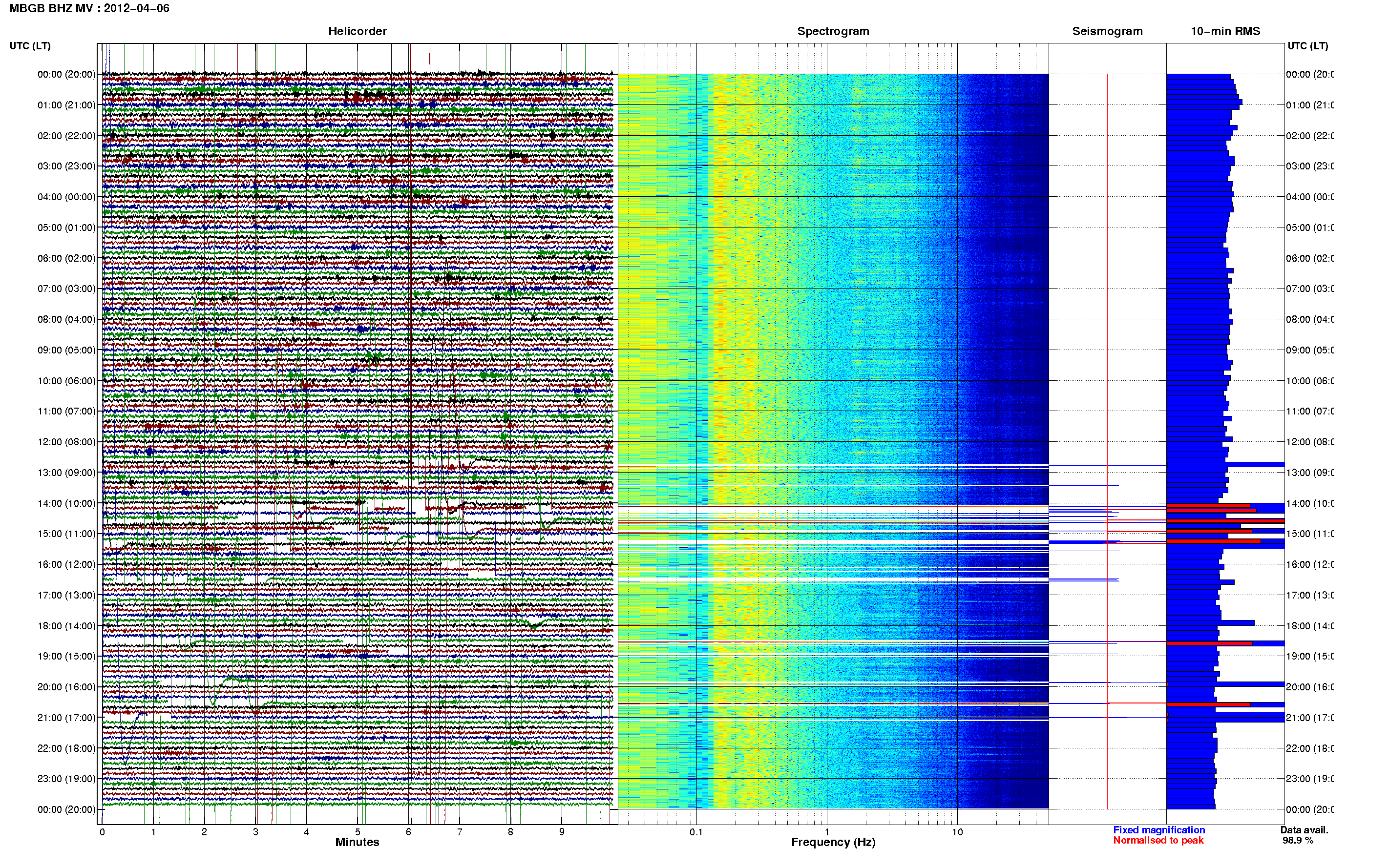1389x868 pixels.
Task: Click the 08:00 (04:00) label on the left time axis
Action: pos(66,320)
